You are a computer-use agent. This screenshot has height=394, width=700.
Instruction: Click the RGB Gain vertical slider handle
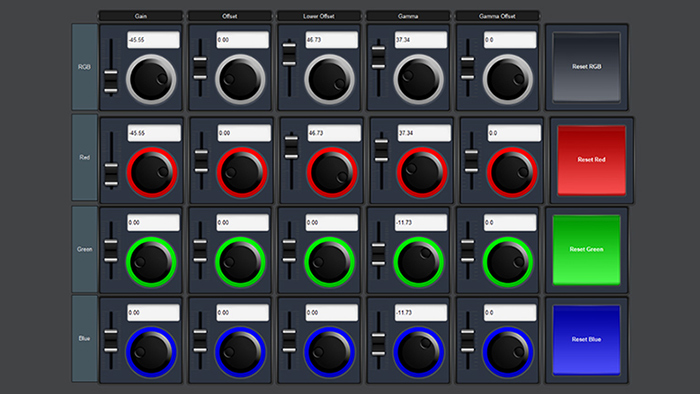pyautogui.click(x=111, y=81)
